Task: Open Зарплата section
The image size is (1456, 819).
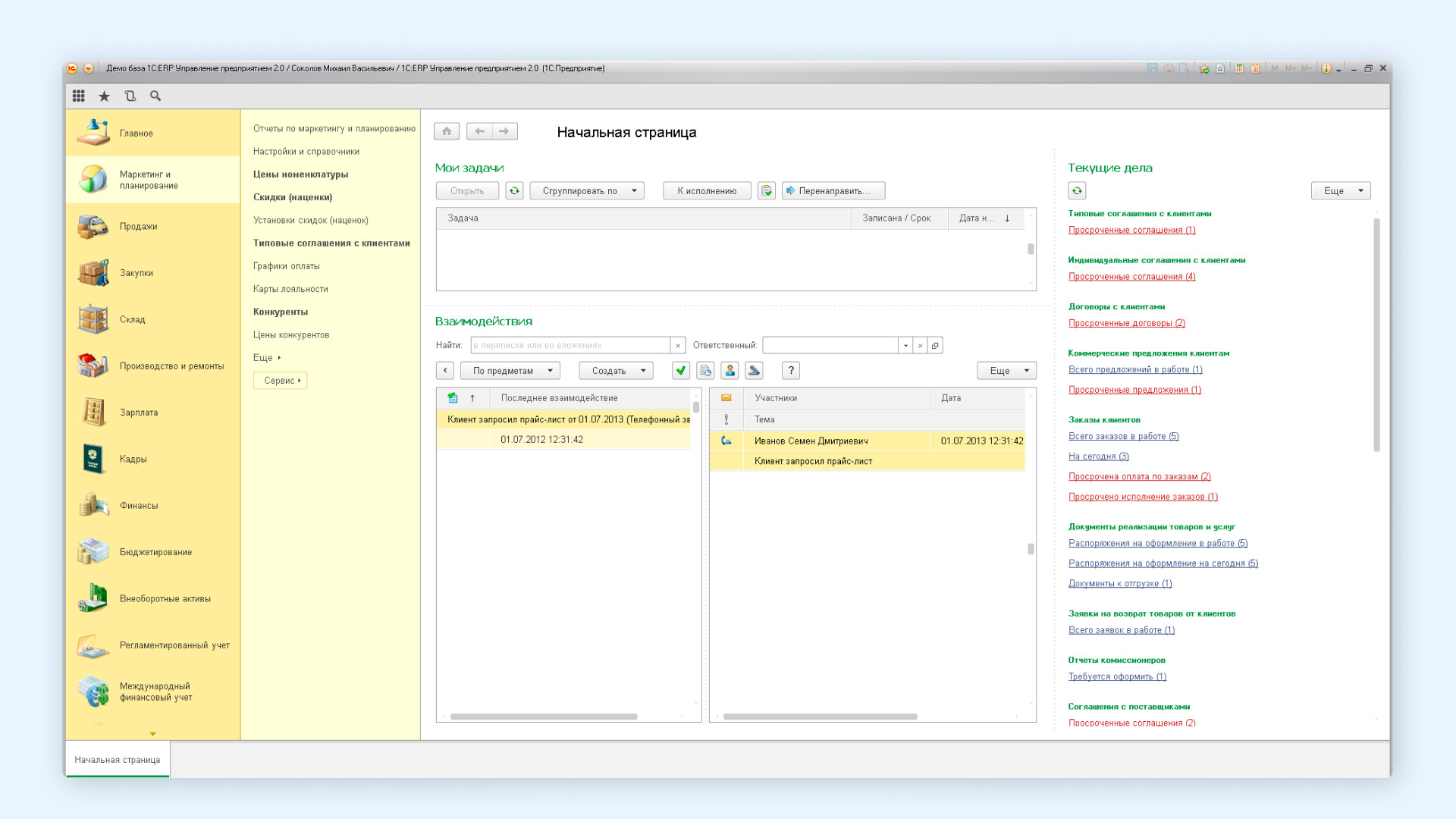Action: (x=152, y=413)
